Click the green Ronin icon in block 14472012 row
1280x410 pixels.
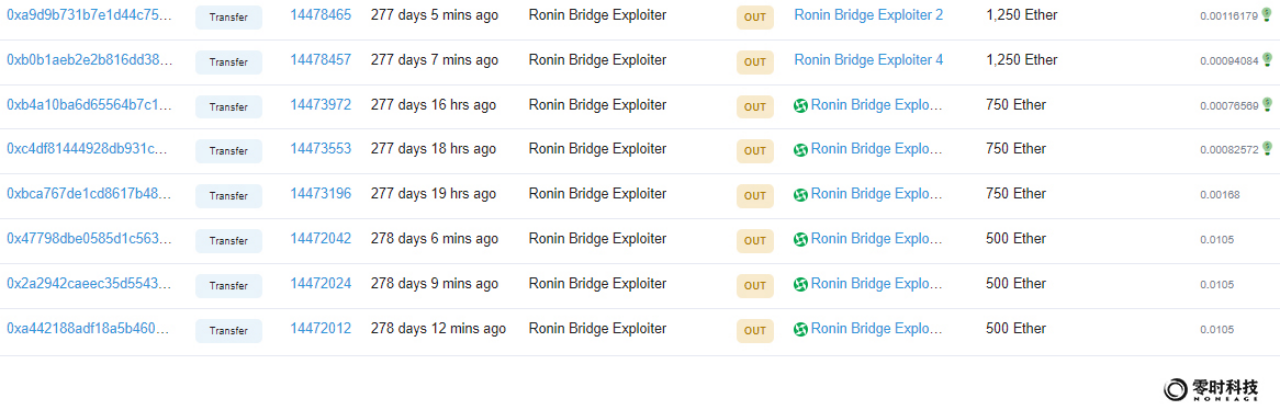[800, 329]
